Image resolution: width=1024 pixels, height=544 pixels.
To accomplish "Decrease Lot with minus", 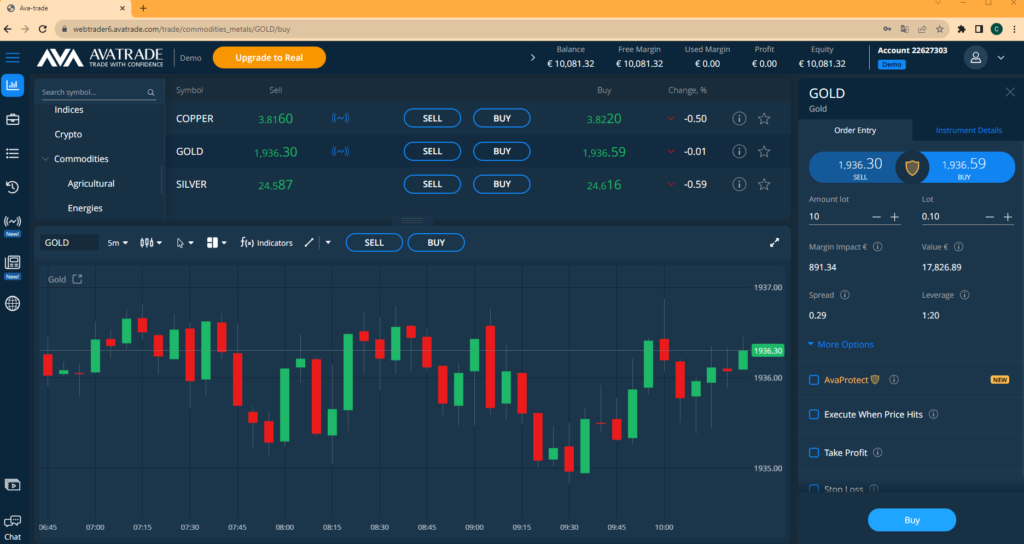I will pyautogui.click(x=989, y=217).
